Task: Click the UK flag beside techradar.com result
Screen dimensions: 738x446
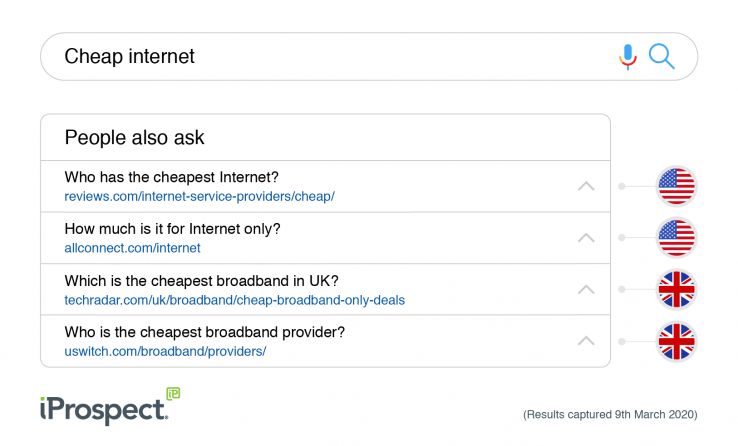Action: tap(676, 290)
